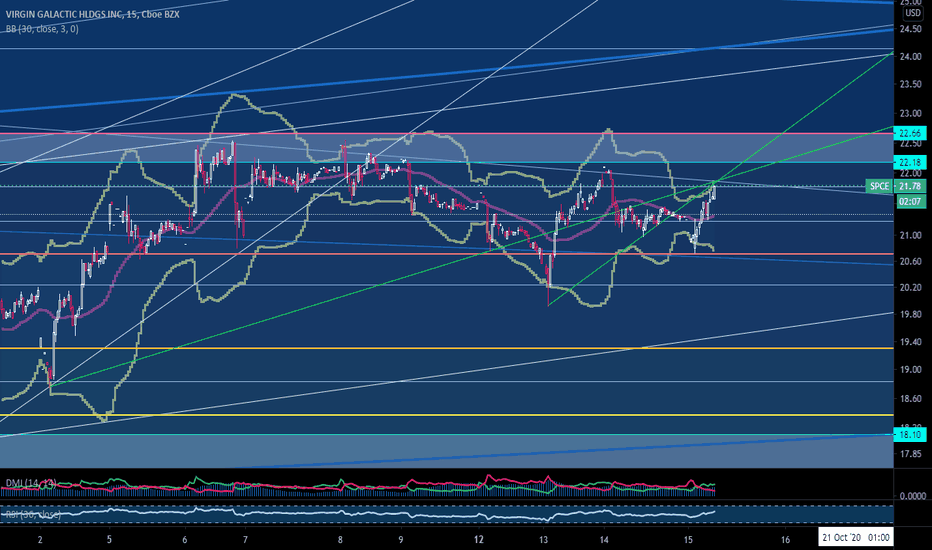Click the 23.00 price axis value
The height and width of the screenshot is (550, 932).
911,113
